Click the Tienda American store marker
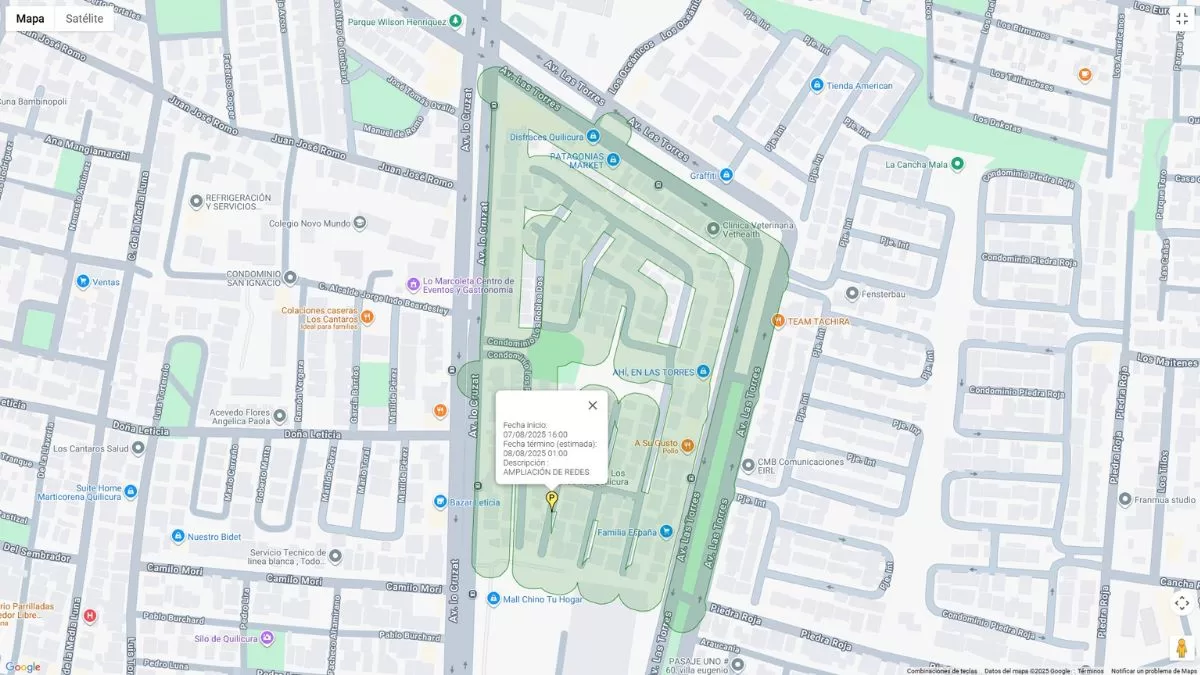Viewport: 1200px width, 675px height. [817, 86]
